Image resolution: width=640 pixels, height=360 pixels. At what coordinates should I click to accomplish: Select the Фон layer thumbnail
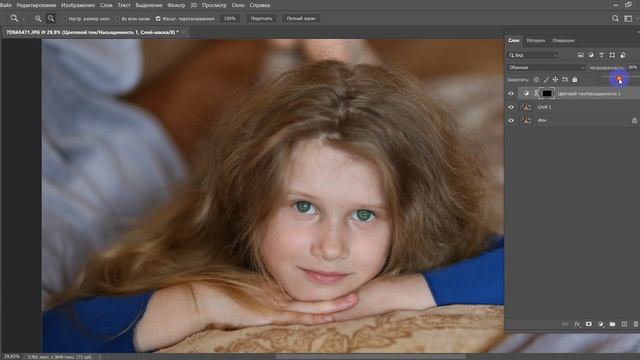pos(526,120)
